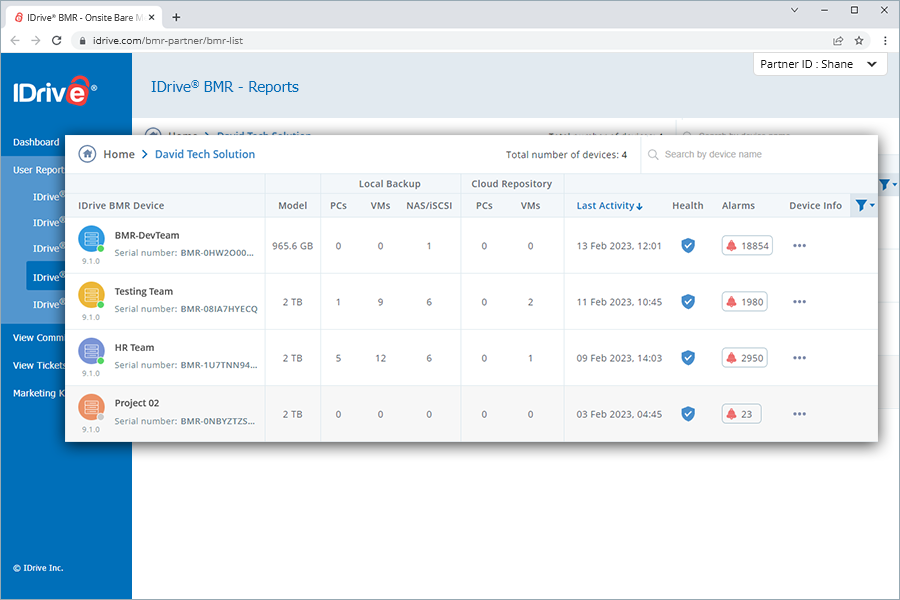This screenshot has height=600, width=900.
Task: Click the HR Team device name
Action: pyautogui.click(x=134, y=347)
